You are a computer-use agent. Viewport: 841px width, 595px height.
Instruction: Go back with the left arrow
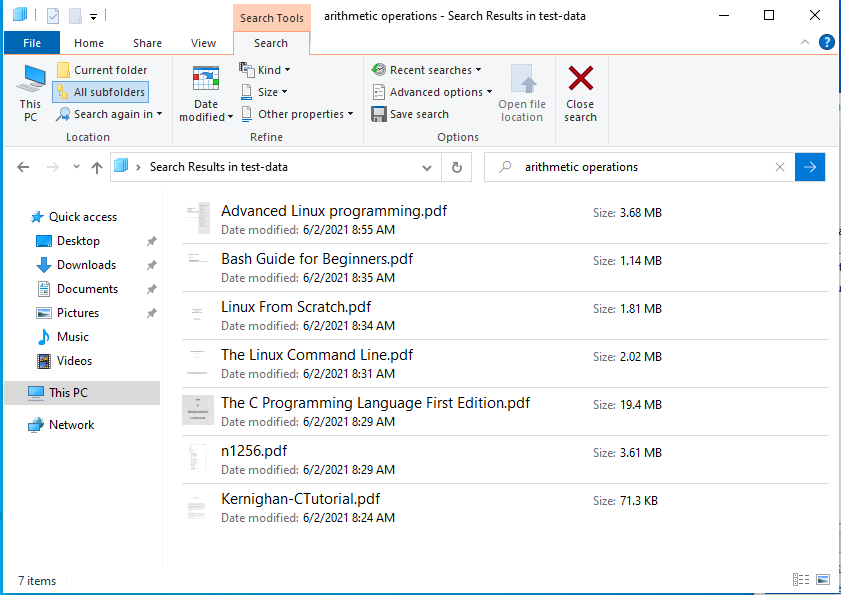(23, 167)
